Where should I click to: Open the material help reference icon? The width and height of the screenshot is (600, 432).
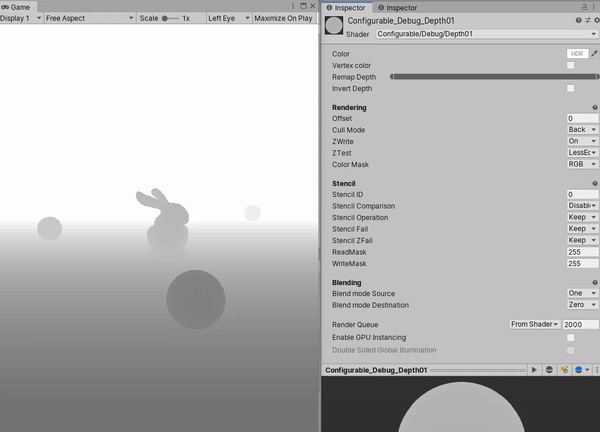[579, 20]
